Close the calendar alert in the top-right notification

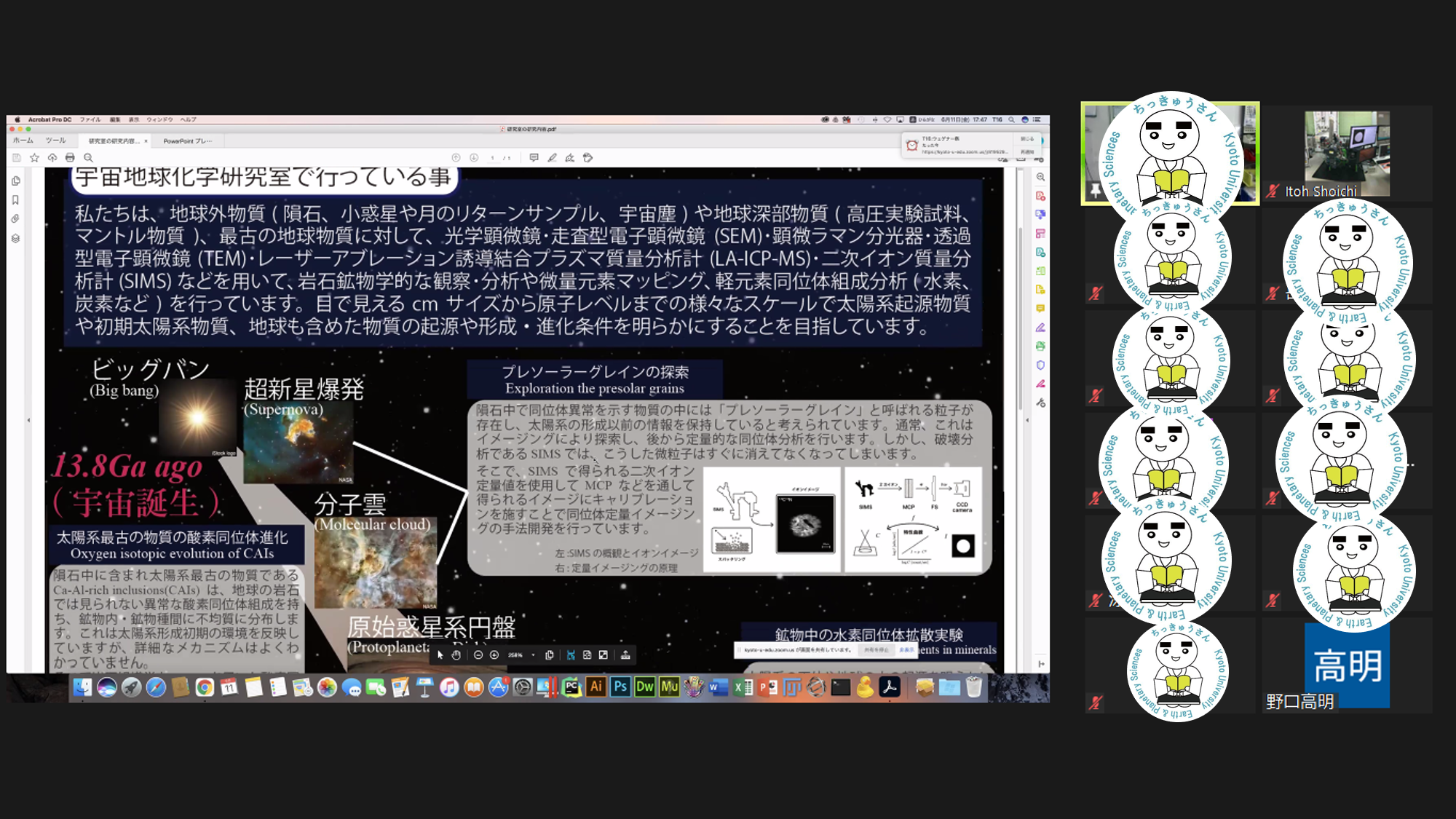[1027, 138]
